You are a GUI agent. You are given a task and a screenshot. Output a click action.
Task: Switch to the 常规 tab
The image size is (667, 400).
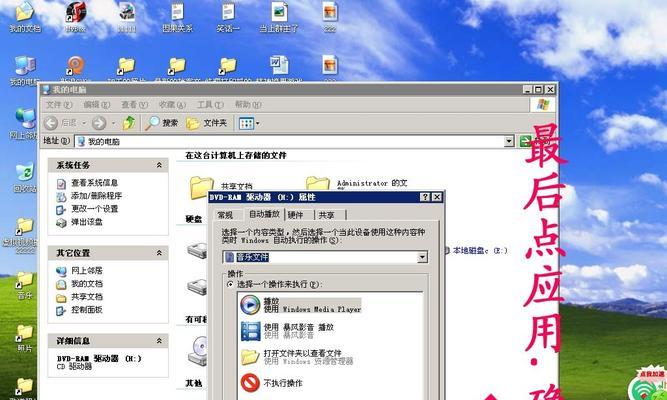tap(225, 215)
